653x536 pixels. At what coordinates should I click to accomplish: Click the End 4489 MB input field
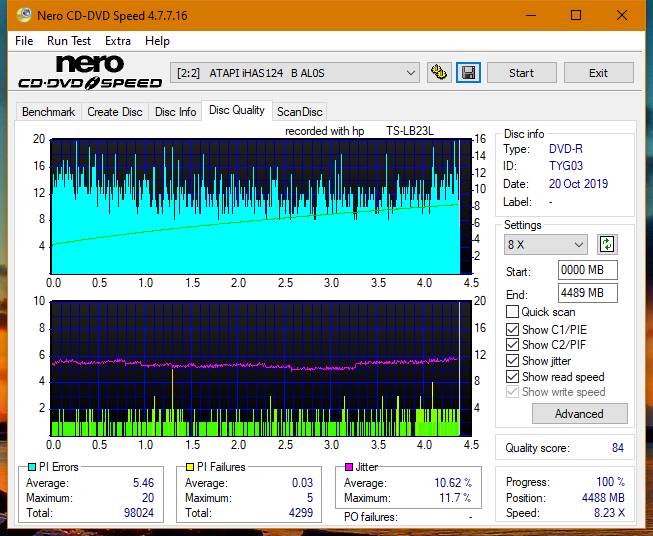(x=587, y=293)
